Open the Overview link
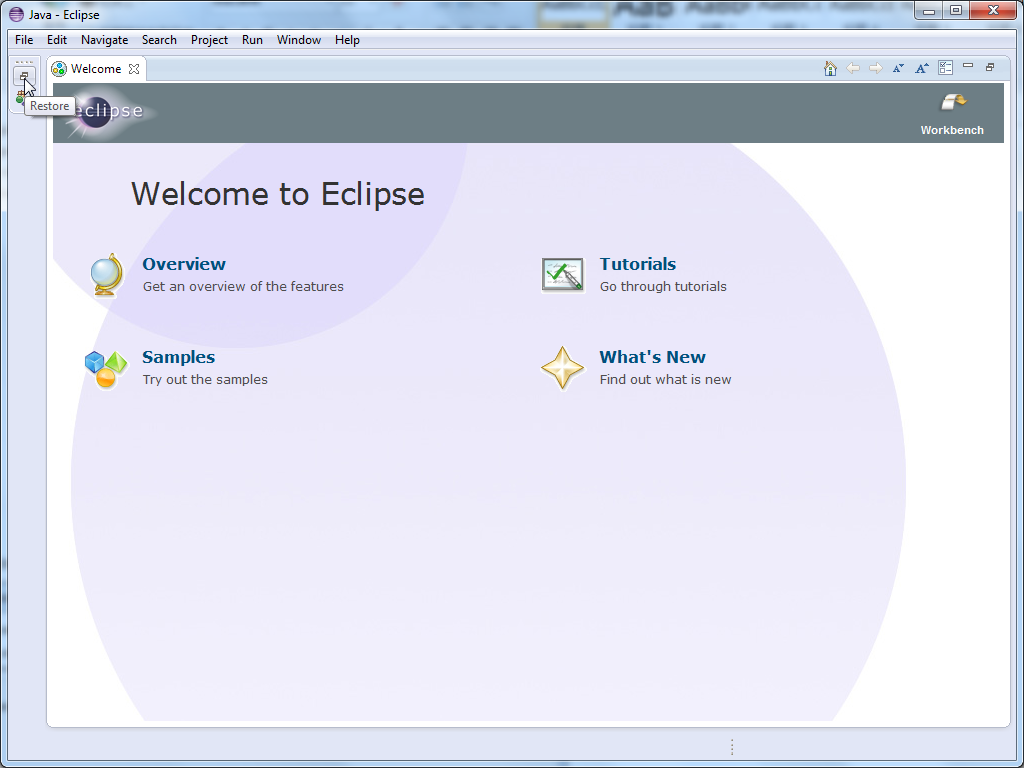Image resolution: width=1024 pixels, height=768 pixels. click(184, 264)
